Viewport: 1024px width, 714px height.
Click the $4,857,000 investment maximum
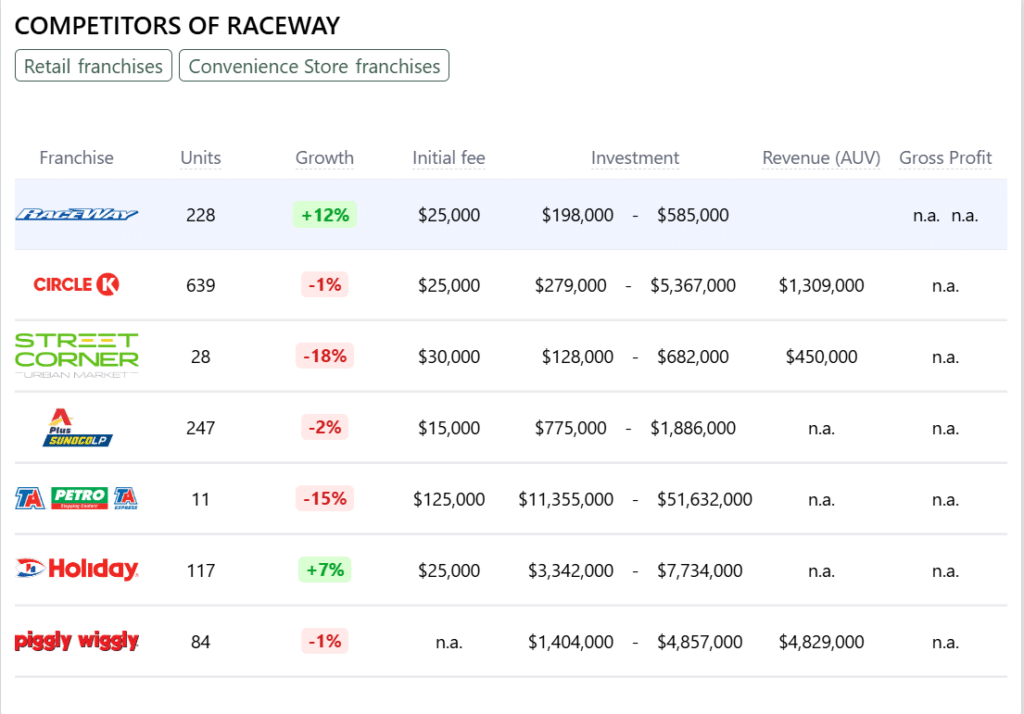pos(699,642)
